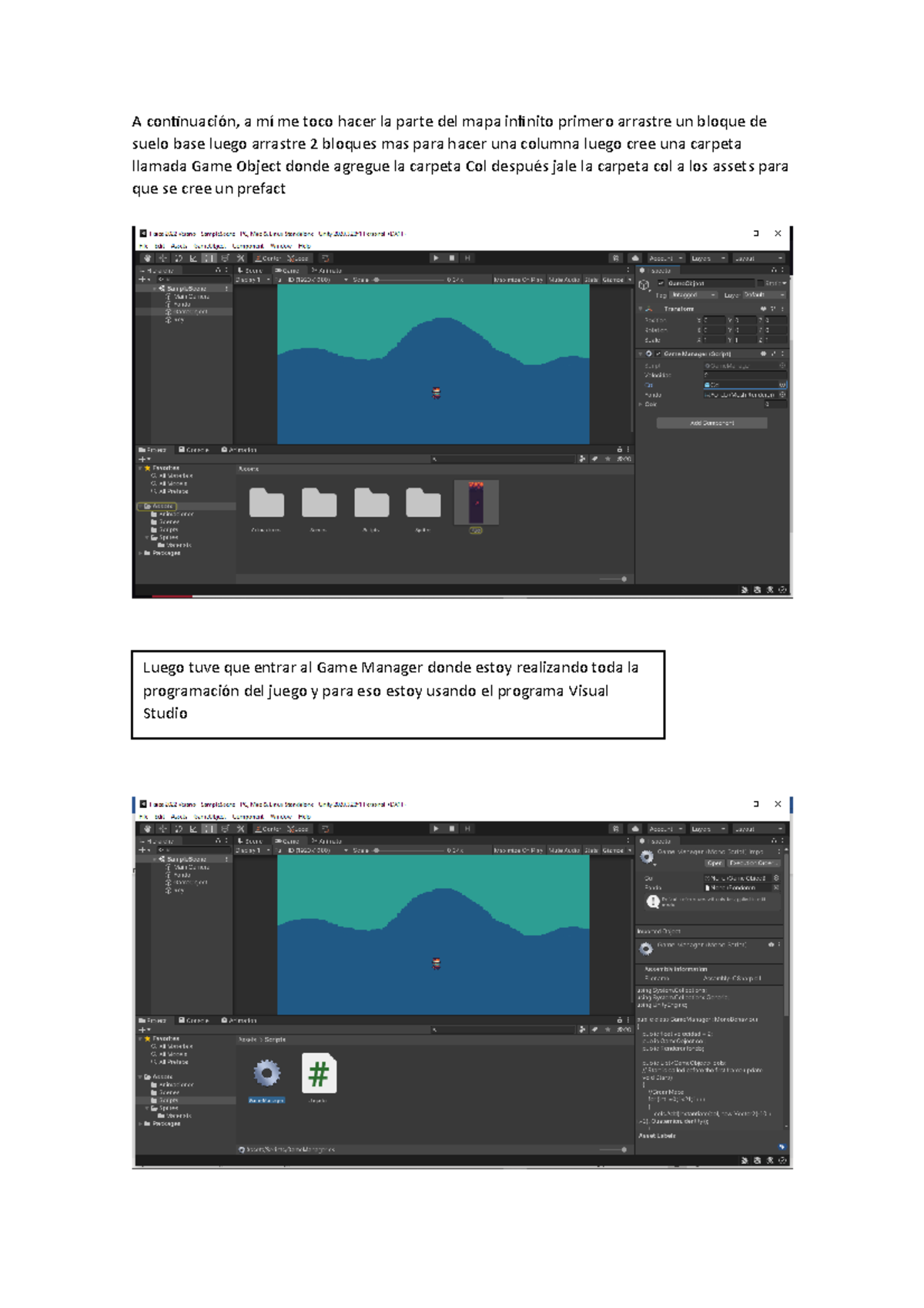924x1308 pixels.
Task: Click Play button in the first Unity screenshot
Action: pyautogui.click(x=436, y=258)
